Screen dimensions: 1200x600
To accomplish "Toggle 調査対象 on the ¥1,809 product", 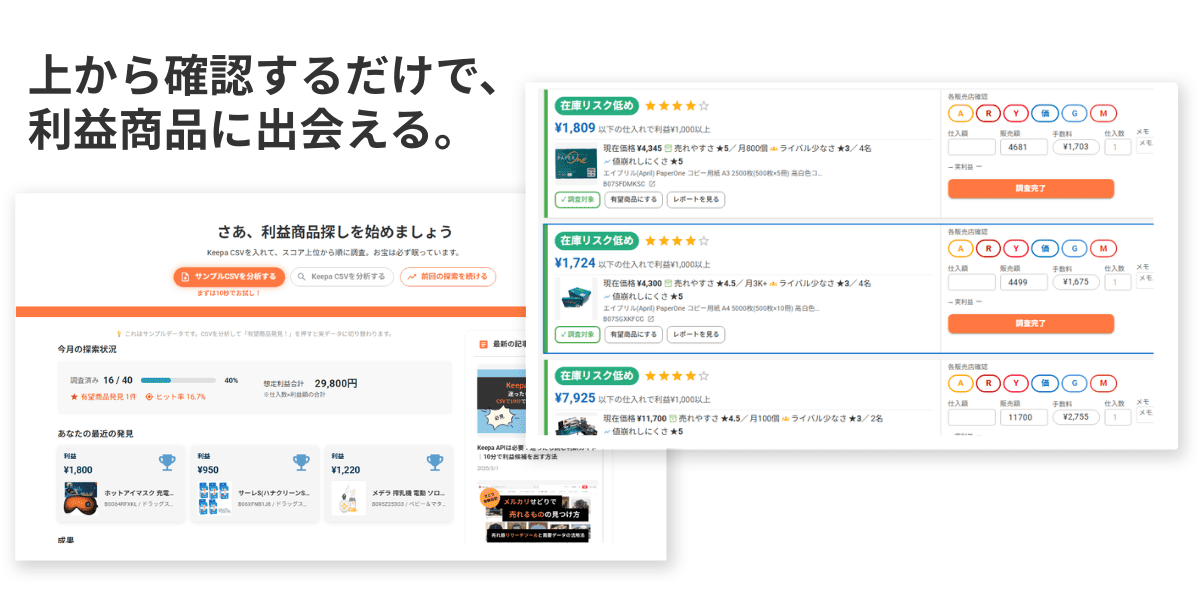I will click(577, 199).
